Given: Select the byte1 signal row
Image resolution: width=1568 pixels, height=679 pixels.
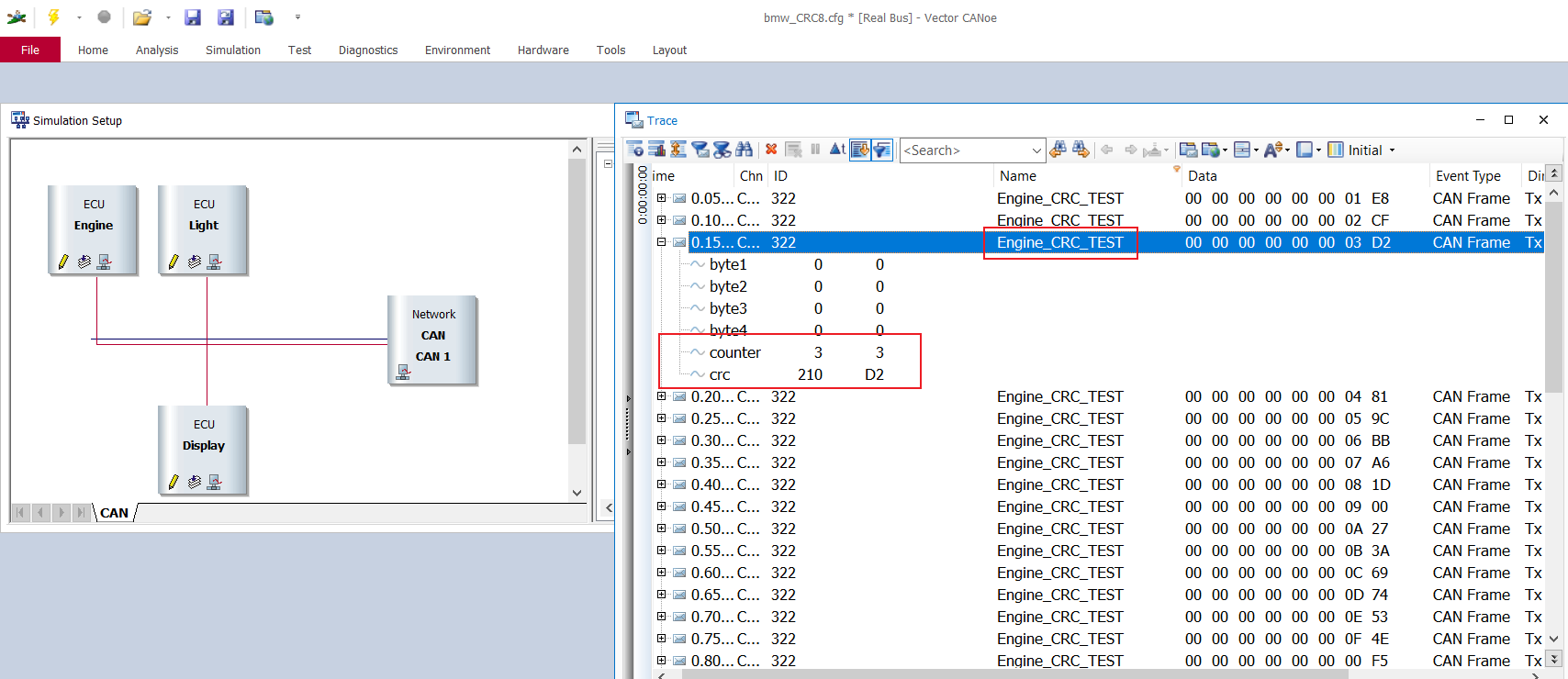Looking at the screenshot, I should pyautogui.click(x=790, y=264).
